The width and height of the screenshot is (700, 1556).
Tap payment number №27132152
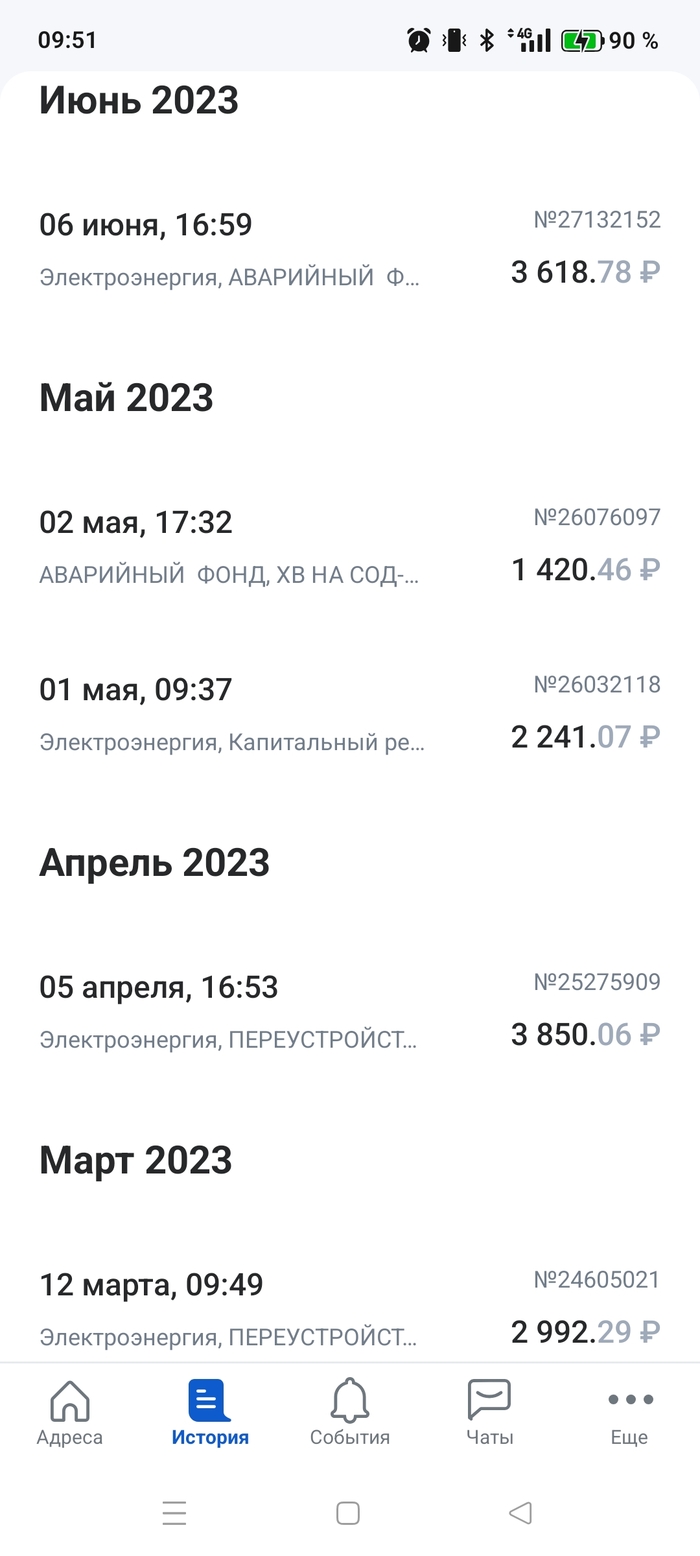pos(597,220)
